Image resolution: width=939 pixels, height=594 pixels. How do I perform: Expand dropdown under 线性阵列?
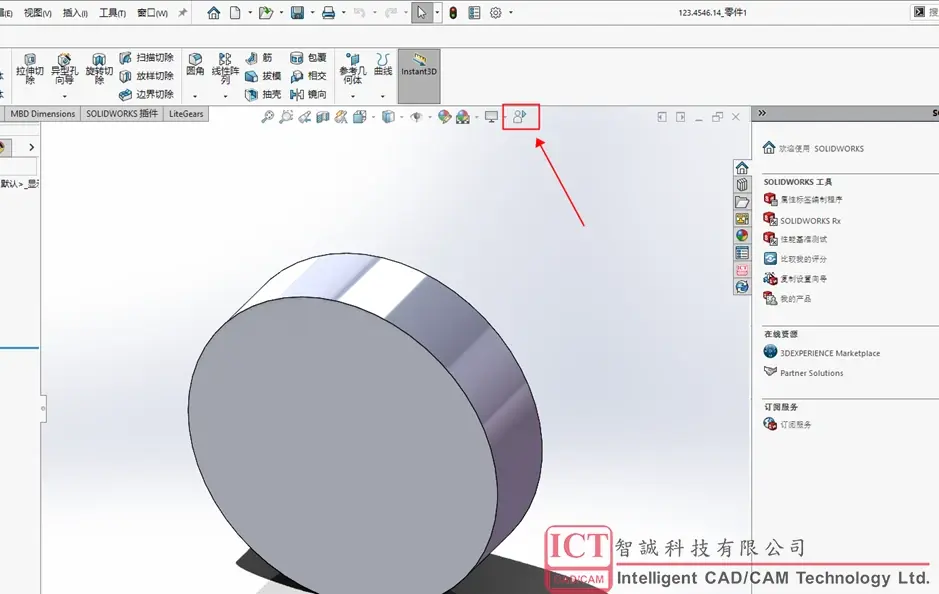225,96
